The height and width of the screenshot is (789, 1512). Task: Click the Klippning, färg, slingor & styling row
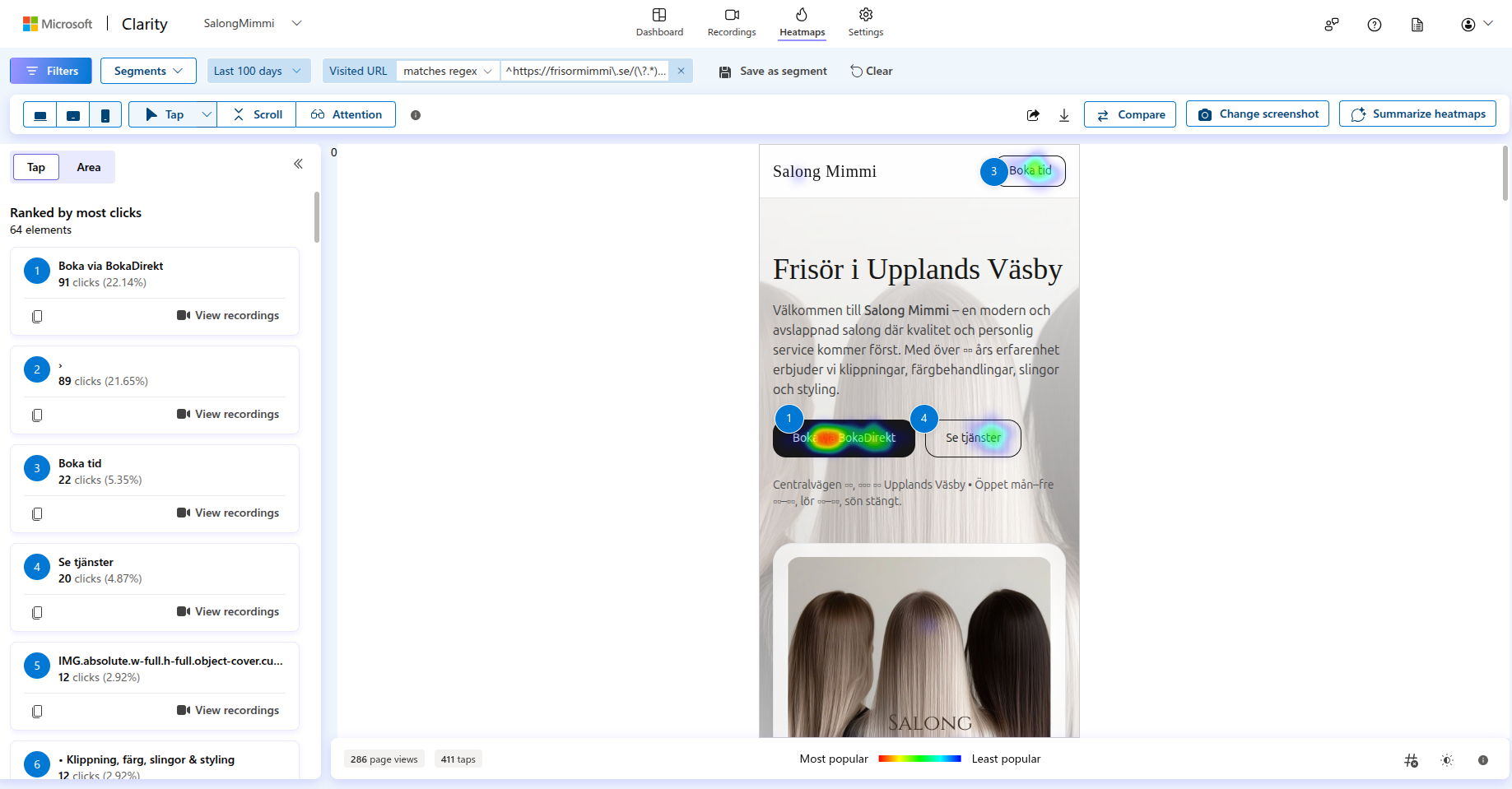155,760
